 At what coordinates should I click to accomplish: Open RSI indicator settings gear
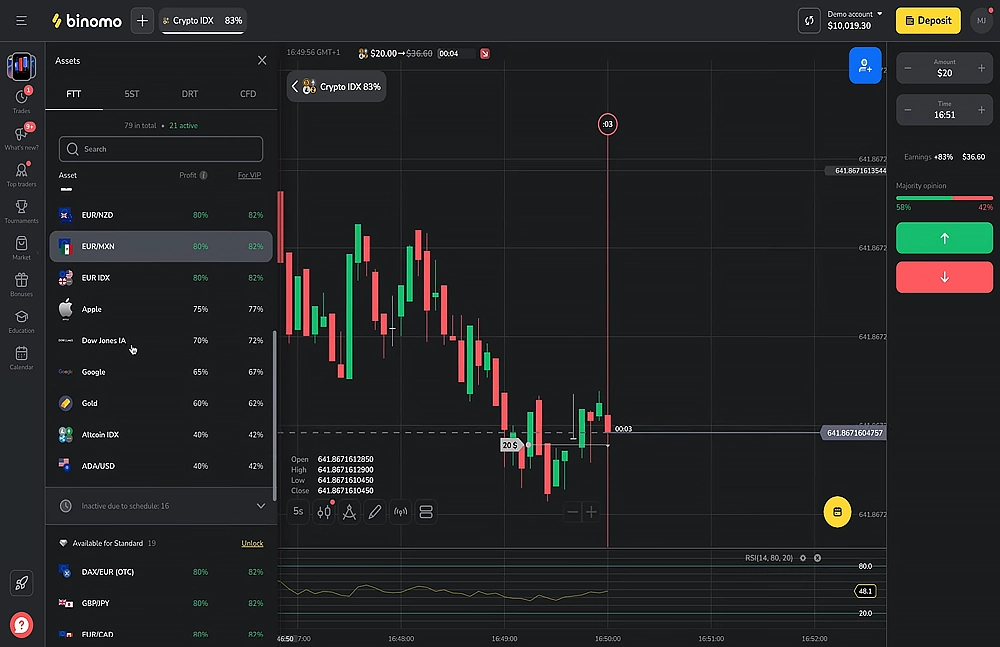(803, 558)
